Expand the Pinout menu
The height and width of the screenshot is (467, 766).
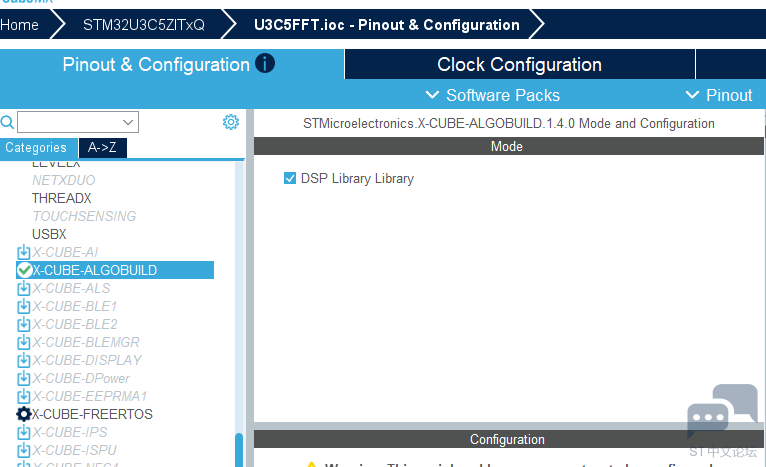719,95
